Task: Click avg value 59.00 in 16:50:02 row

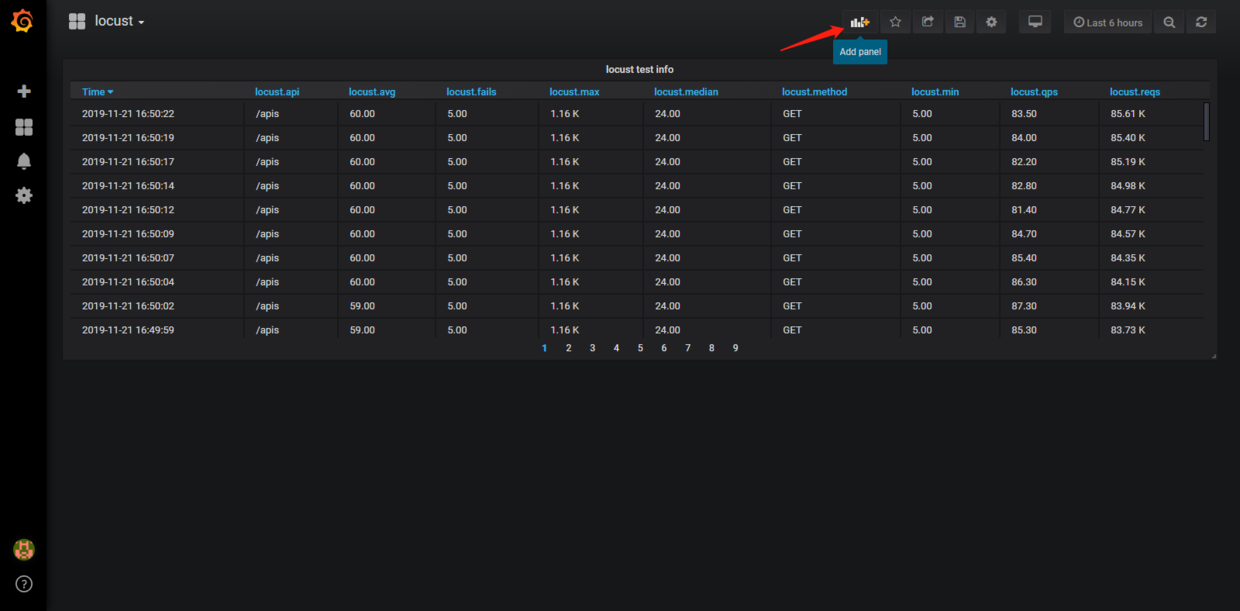Action: [x=362, y=306]
